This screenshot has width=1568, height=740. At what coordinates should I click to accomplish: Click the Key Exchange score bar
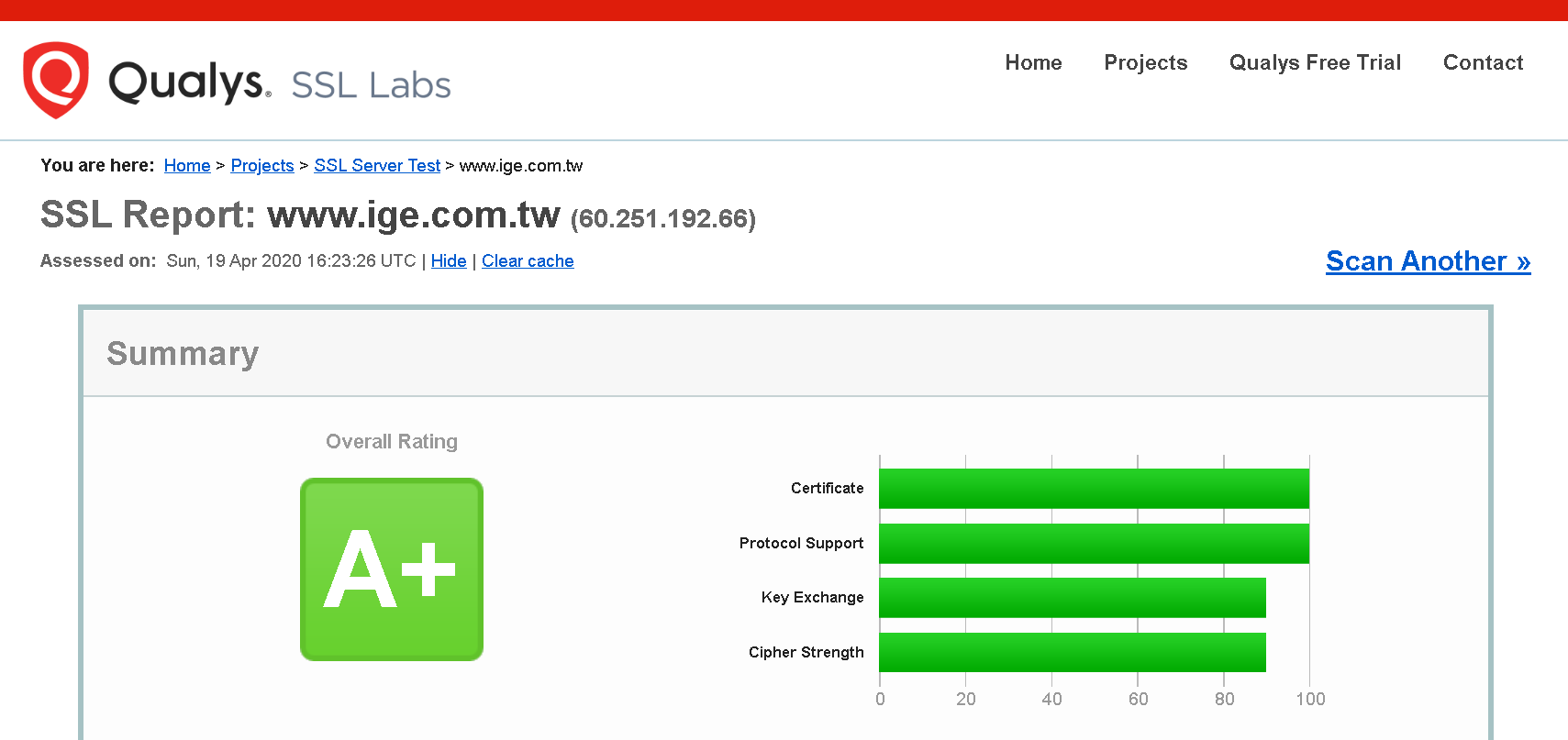(1073, 598)
